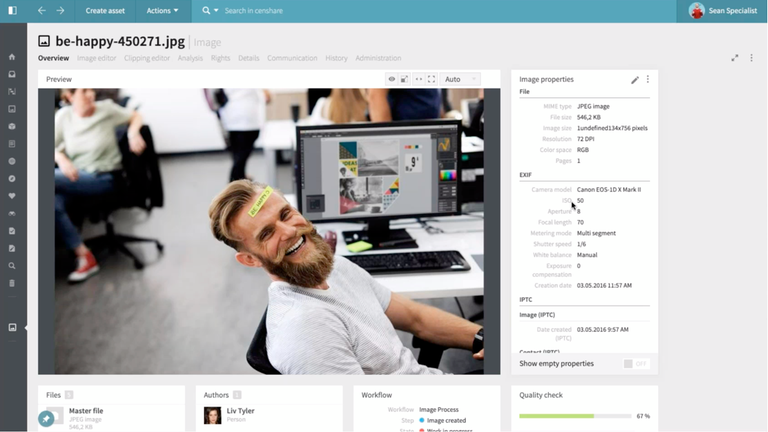
Task: Toggle the preview eye visibility button
Action: click(x=391, y=79)
